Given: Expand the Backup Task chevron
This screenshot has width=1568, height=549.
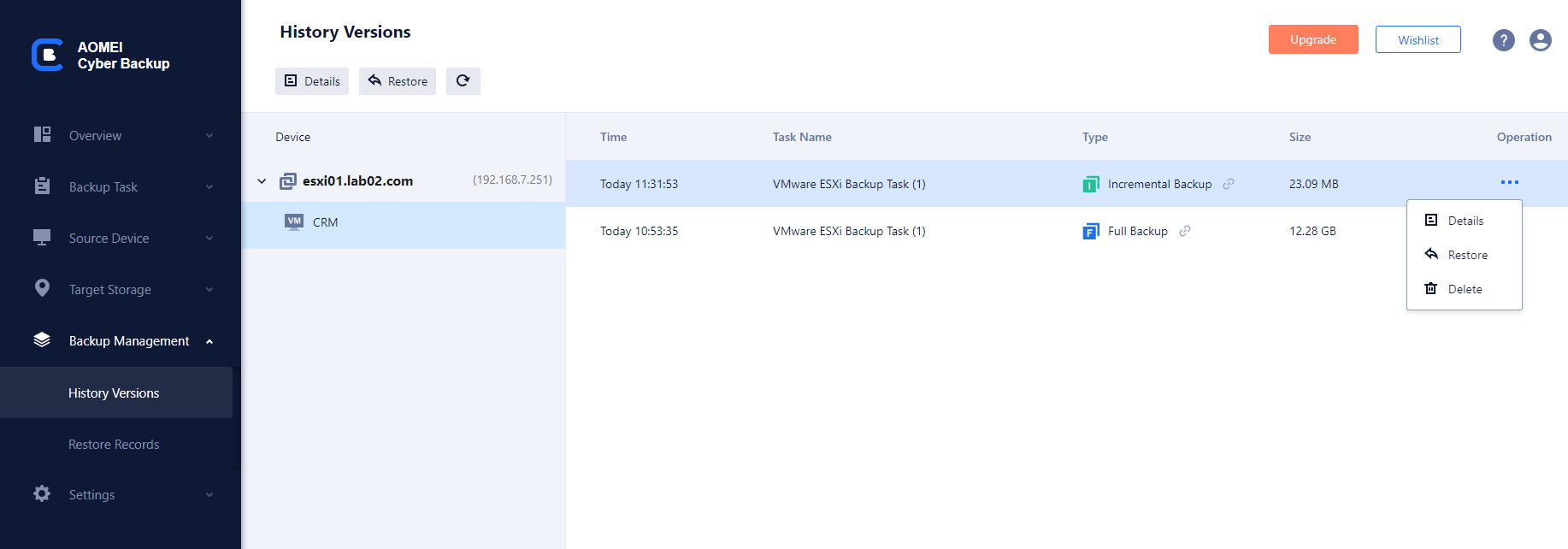Looking at the screenshot, I should 209,187.
